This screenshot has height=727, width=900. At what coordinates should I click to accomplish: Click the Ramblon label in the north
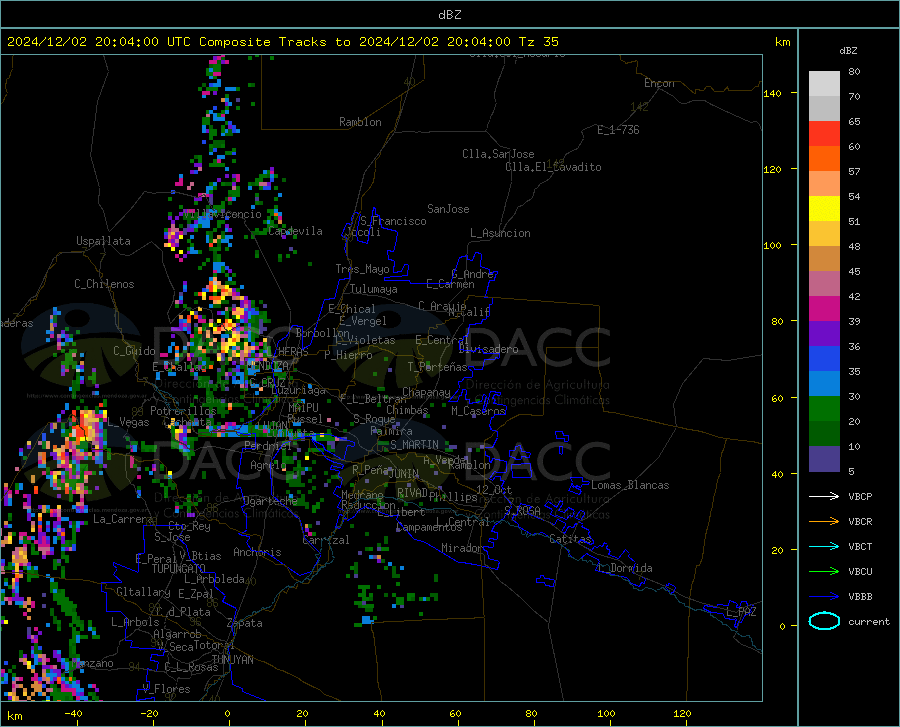pyautogui.click(x=360, y=122)
